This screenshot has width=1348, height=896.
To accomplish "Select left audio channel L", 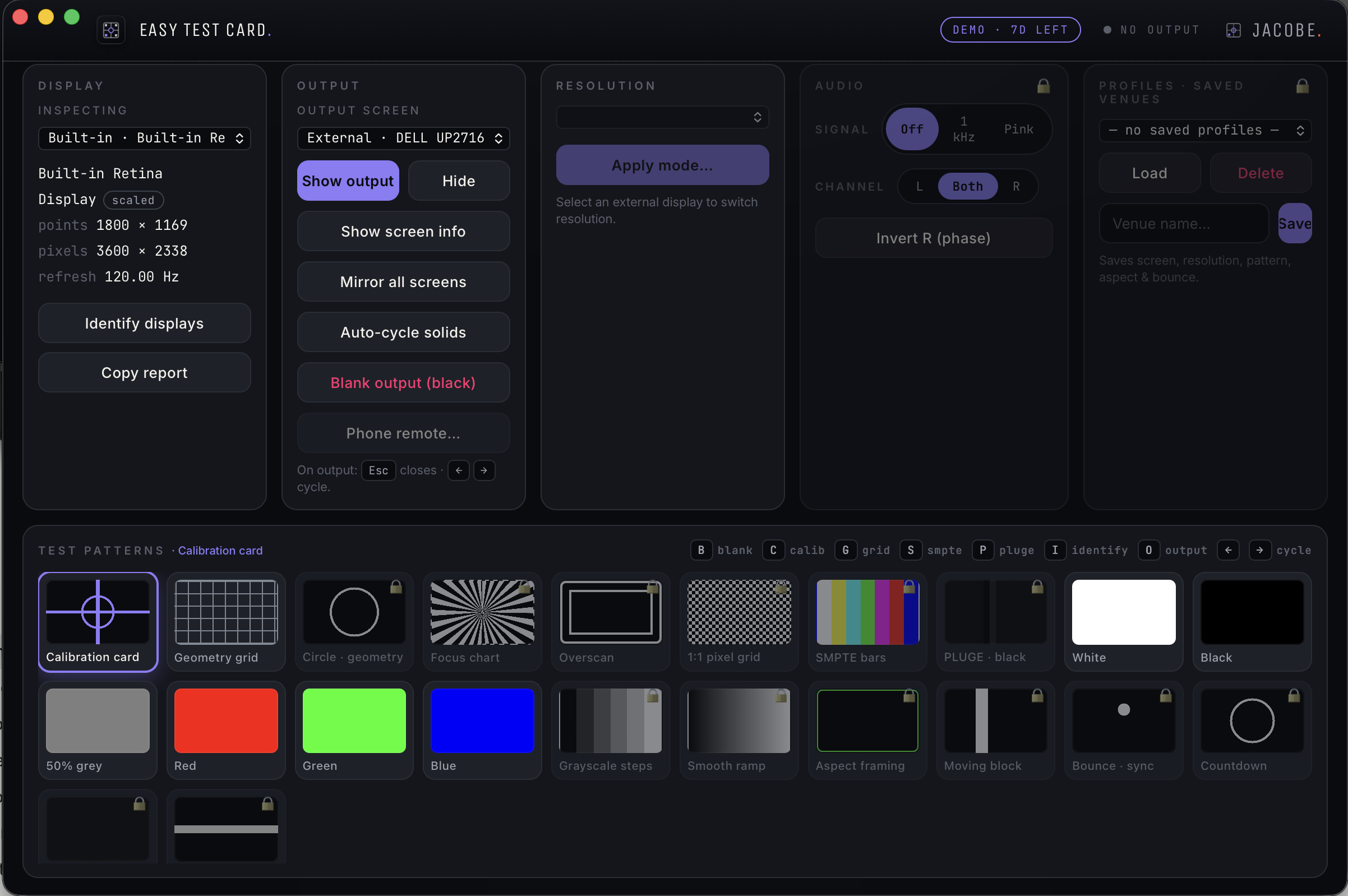I will (x=920, y=186).
